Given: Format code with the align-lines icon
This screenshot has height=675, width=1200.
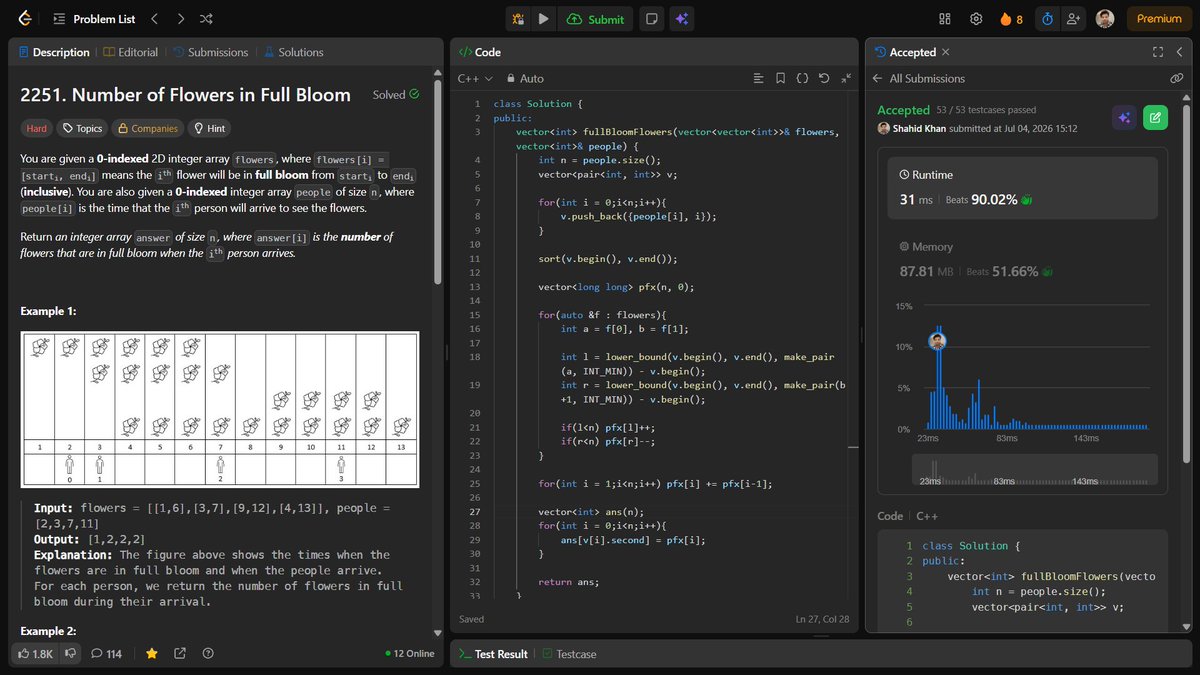Looking at the screenshot, I should (x=759, y=78).
